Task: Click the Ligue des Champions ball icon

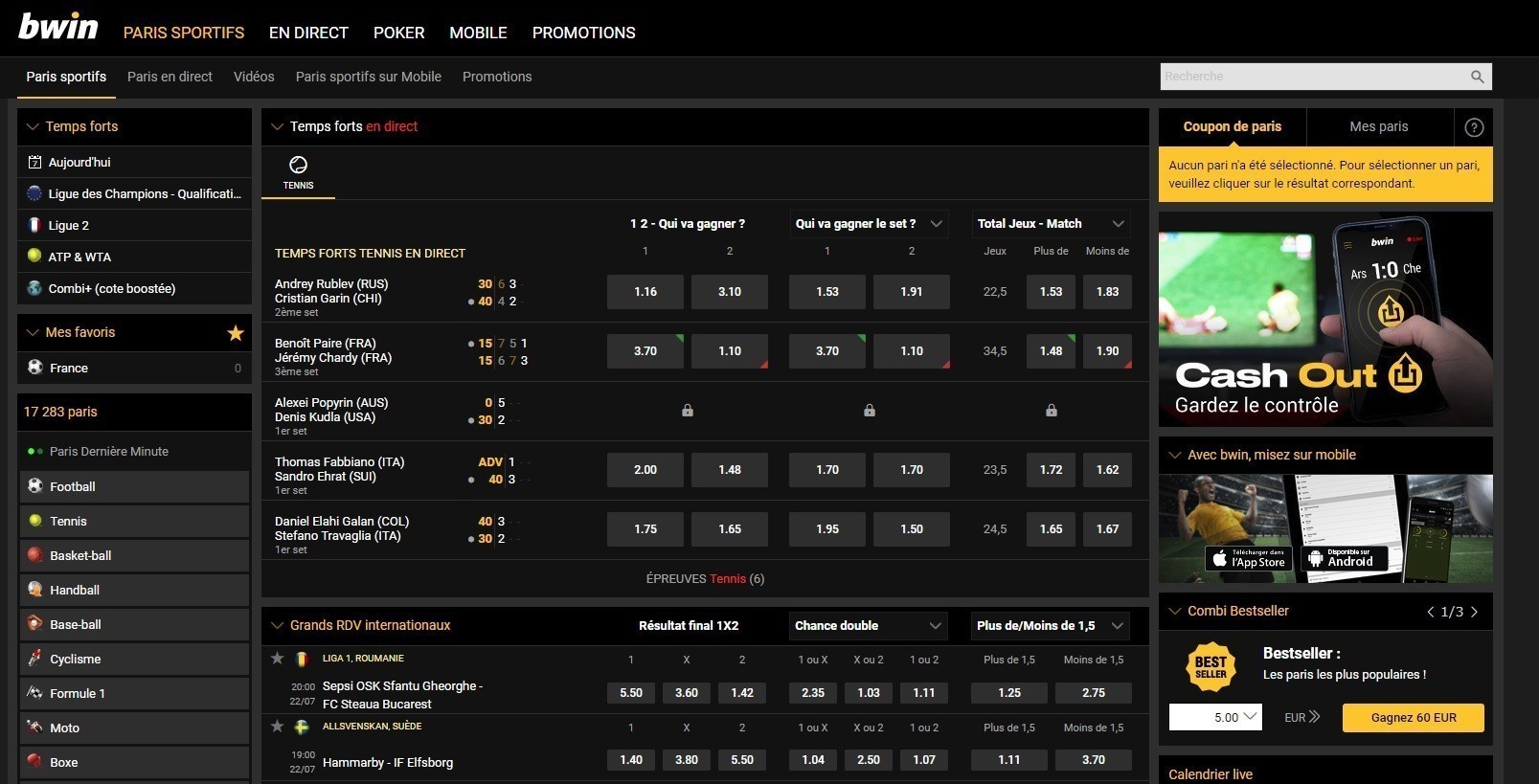Action: click(x=34, y=193)
